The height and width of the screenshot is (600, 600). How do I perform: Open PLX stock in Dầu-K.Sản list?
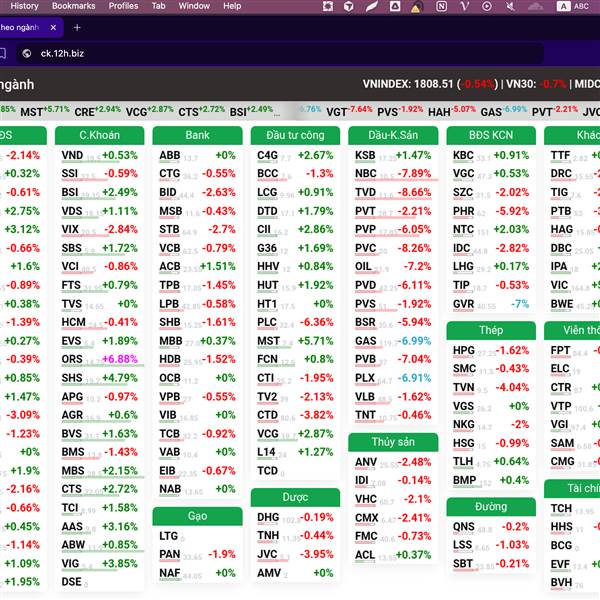coord(393,378)
